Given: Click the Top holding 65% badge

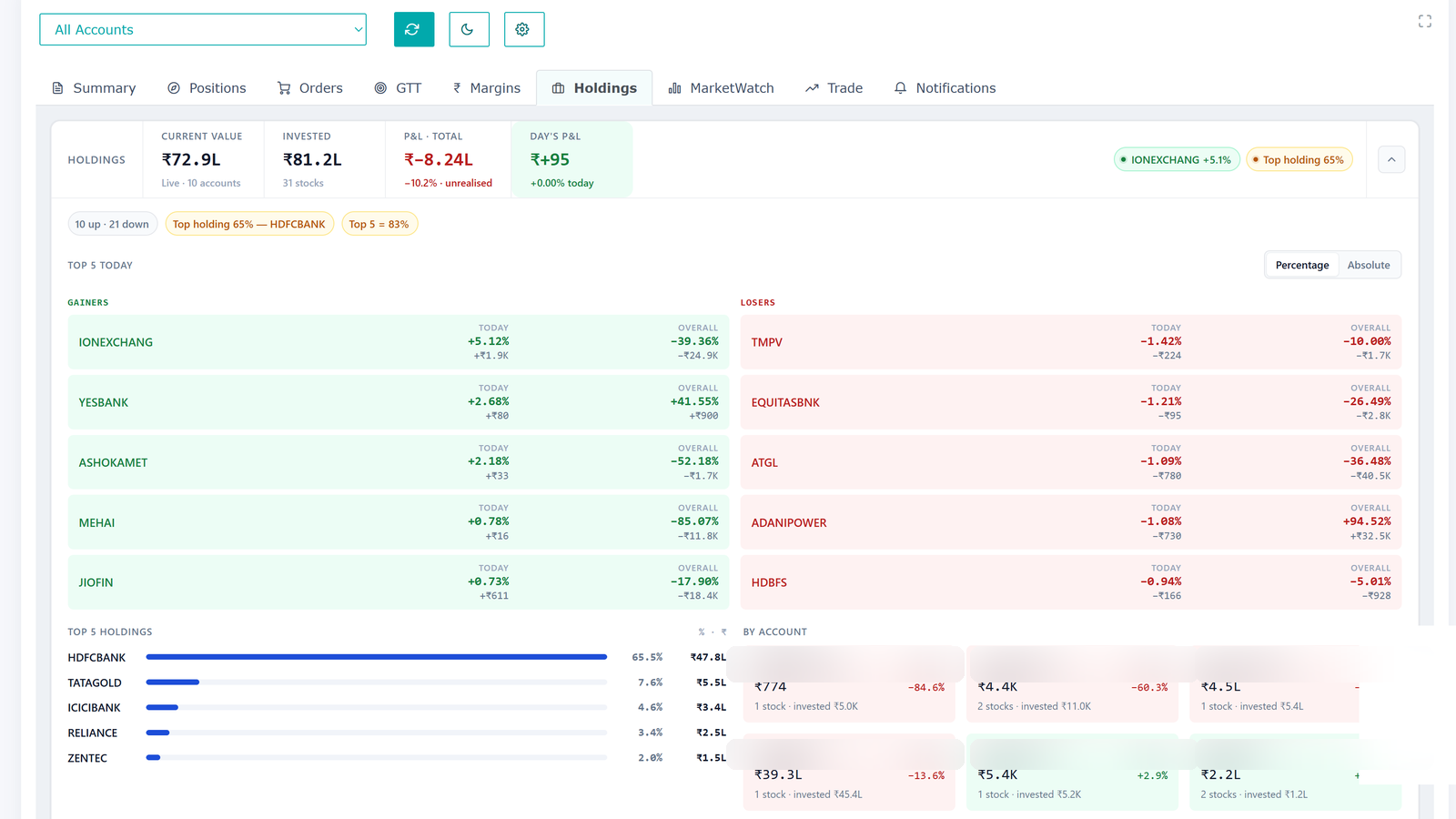Looking at the screenshot, I should [1299, 159].
